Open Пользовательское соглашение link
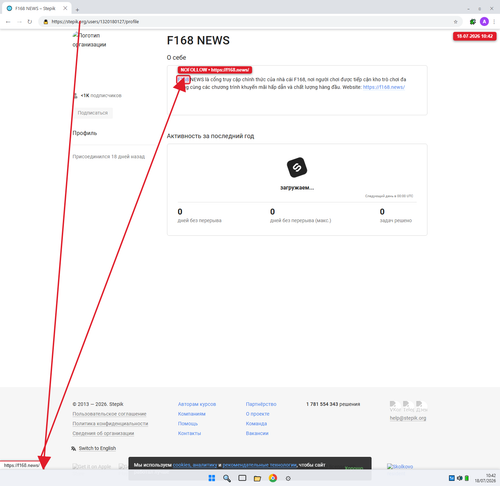 coord(109,414)
